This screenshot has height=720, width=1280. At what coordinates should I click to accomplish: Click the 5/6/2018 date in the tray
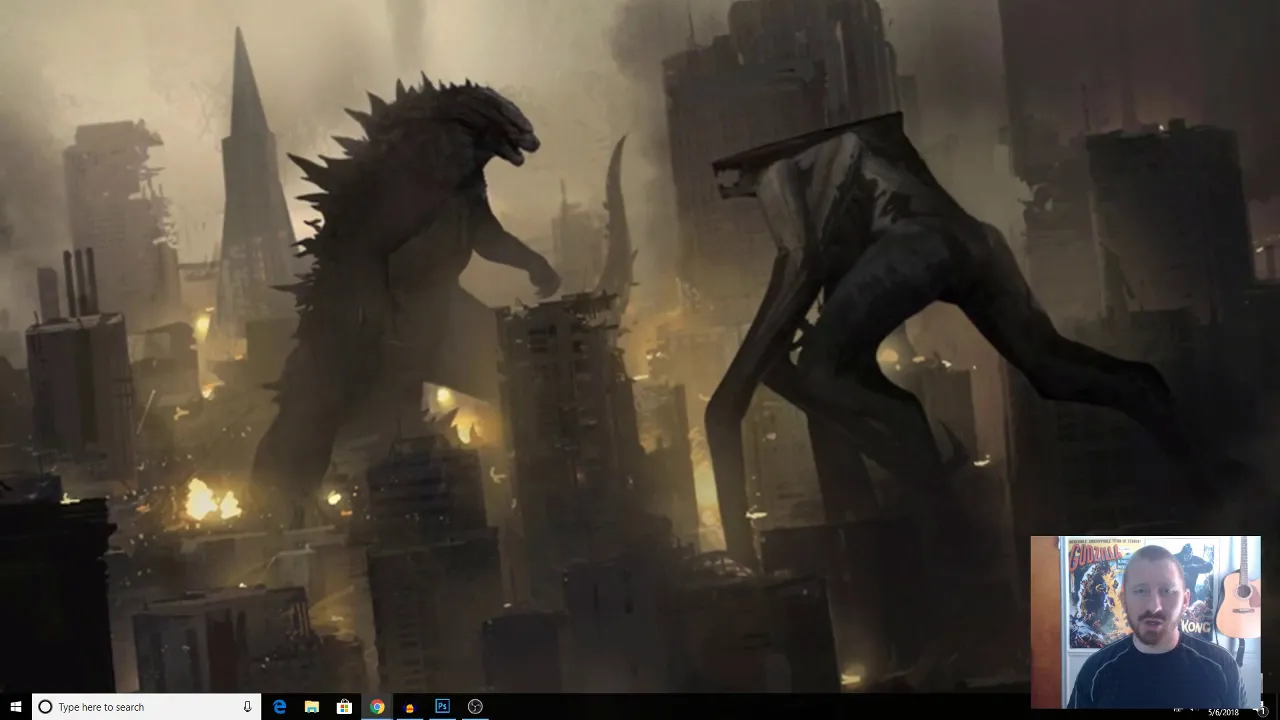tap(1222, 712)
